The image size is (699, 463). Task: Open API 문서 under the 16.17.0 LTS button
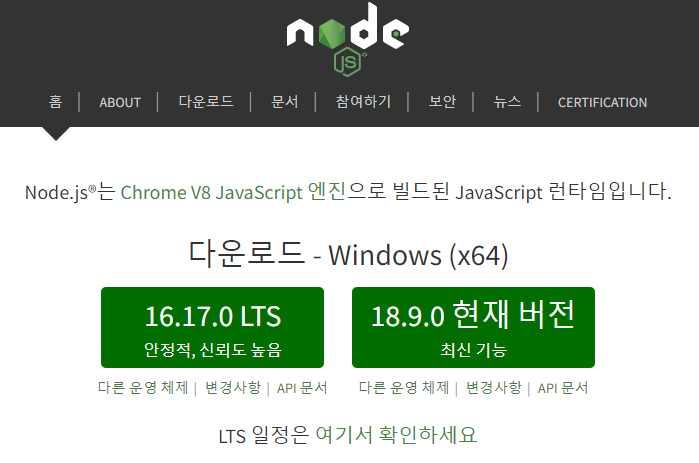(x=302, y=388)
